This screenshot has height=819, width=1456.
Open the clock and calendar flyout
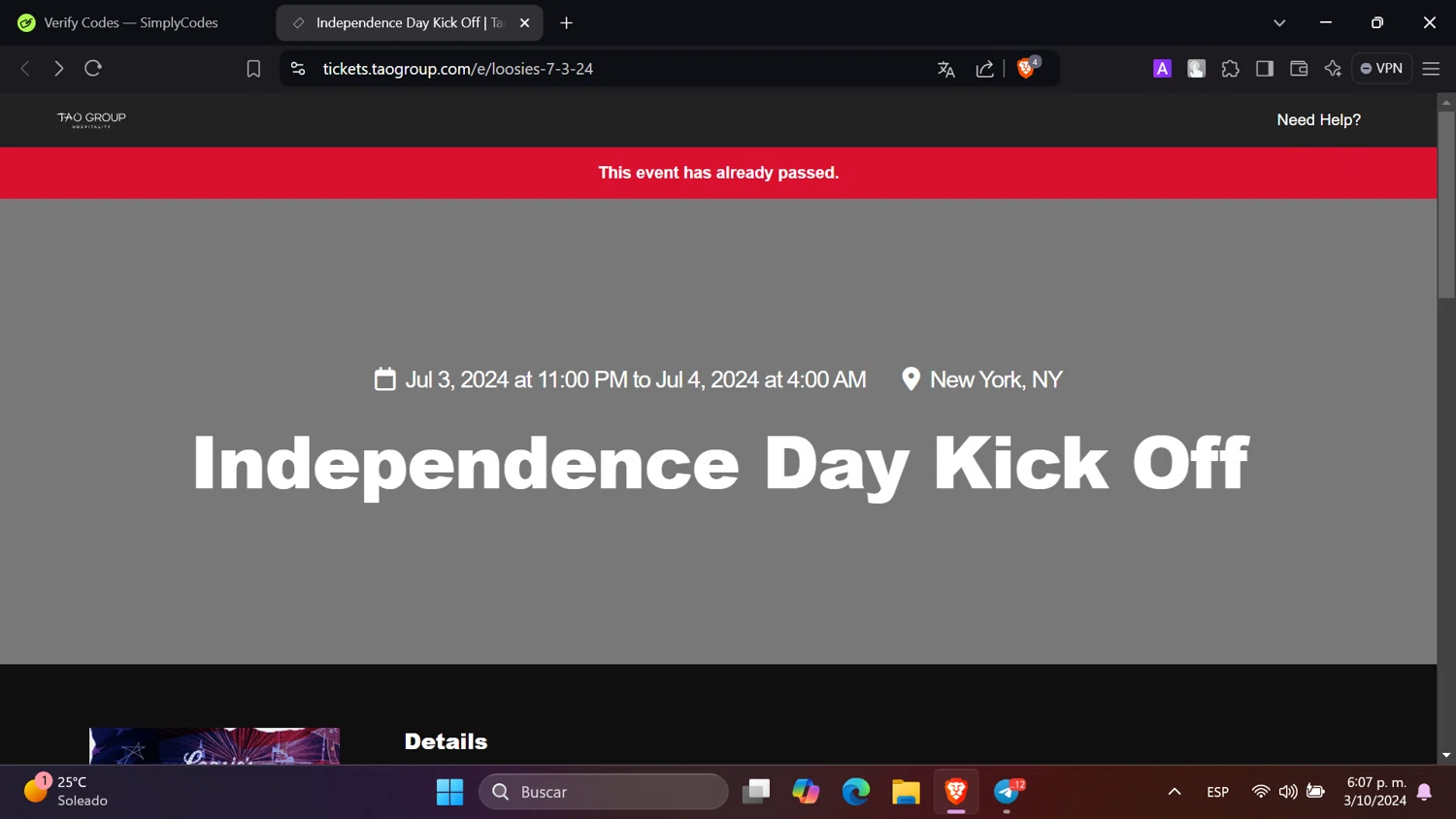click(1375, 792)
